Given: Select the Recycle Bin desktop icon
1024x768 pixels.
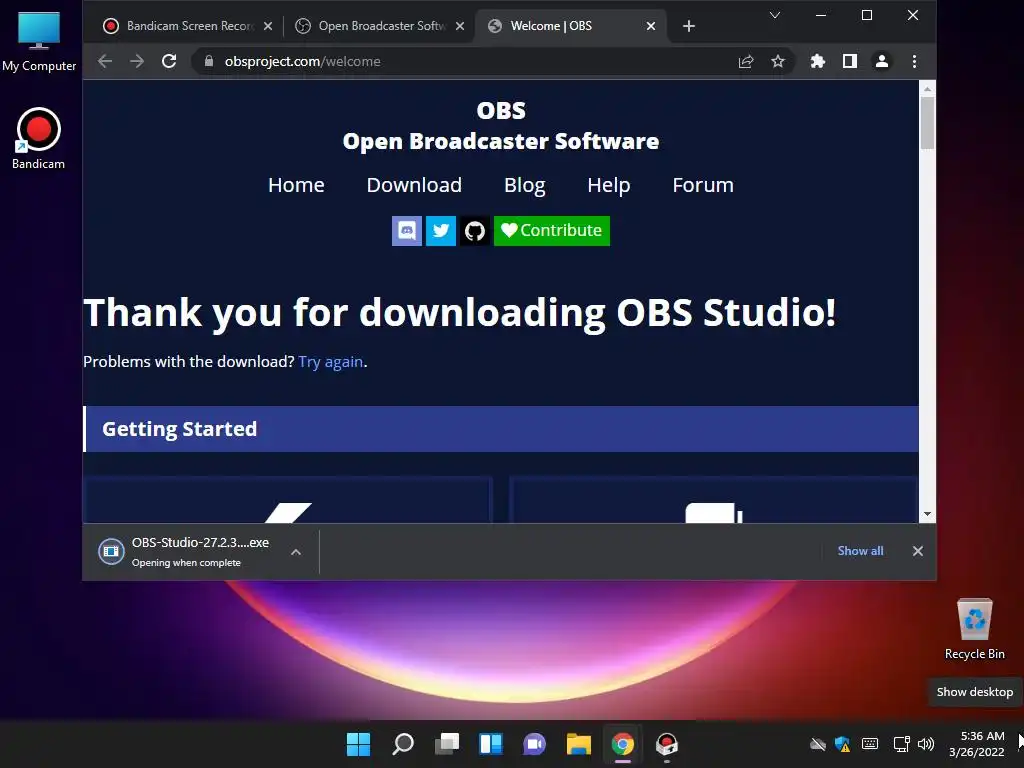Looking at the screenshot, I should (974, 629).
